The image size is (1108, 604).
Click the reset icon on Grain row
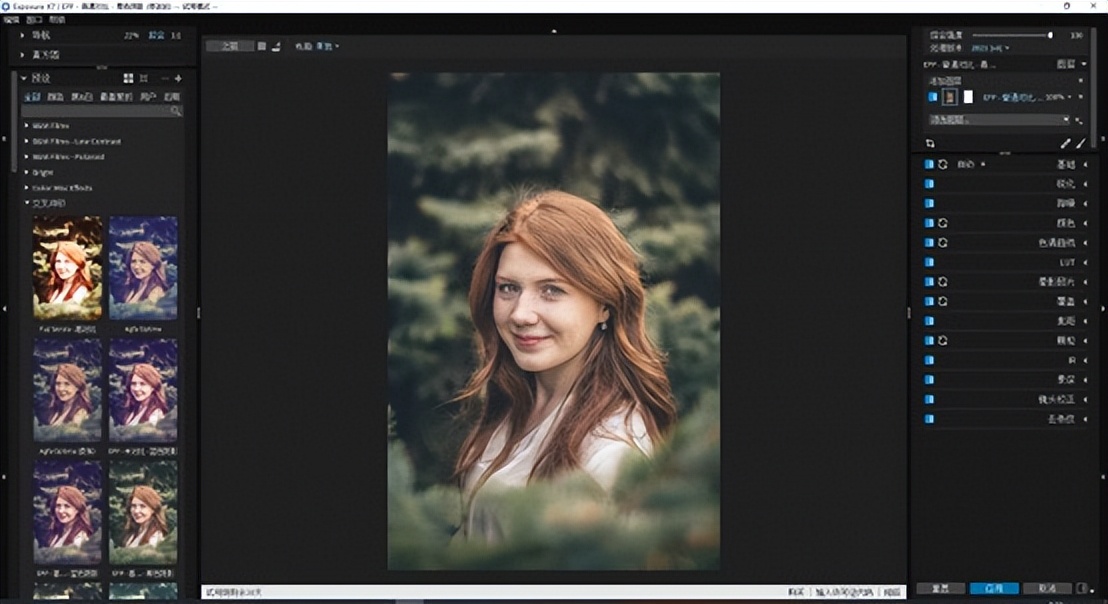[943, 340]
